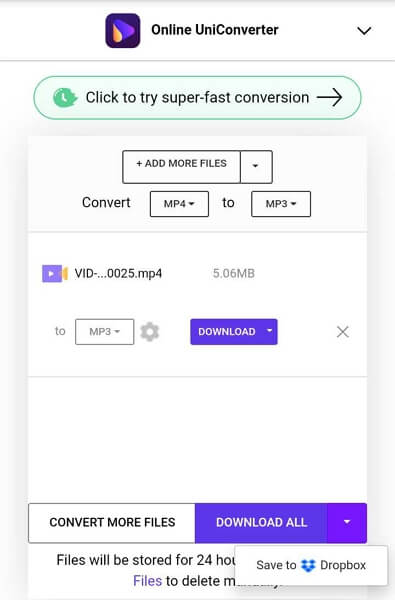
Task: Open conversion settings gear icon
Action: [150, 332]
